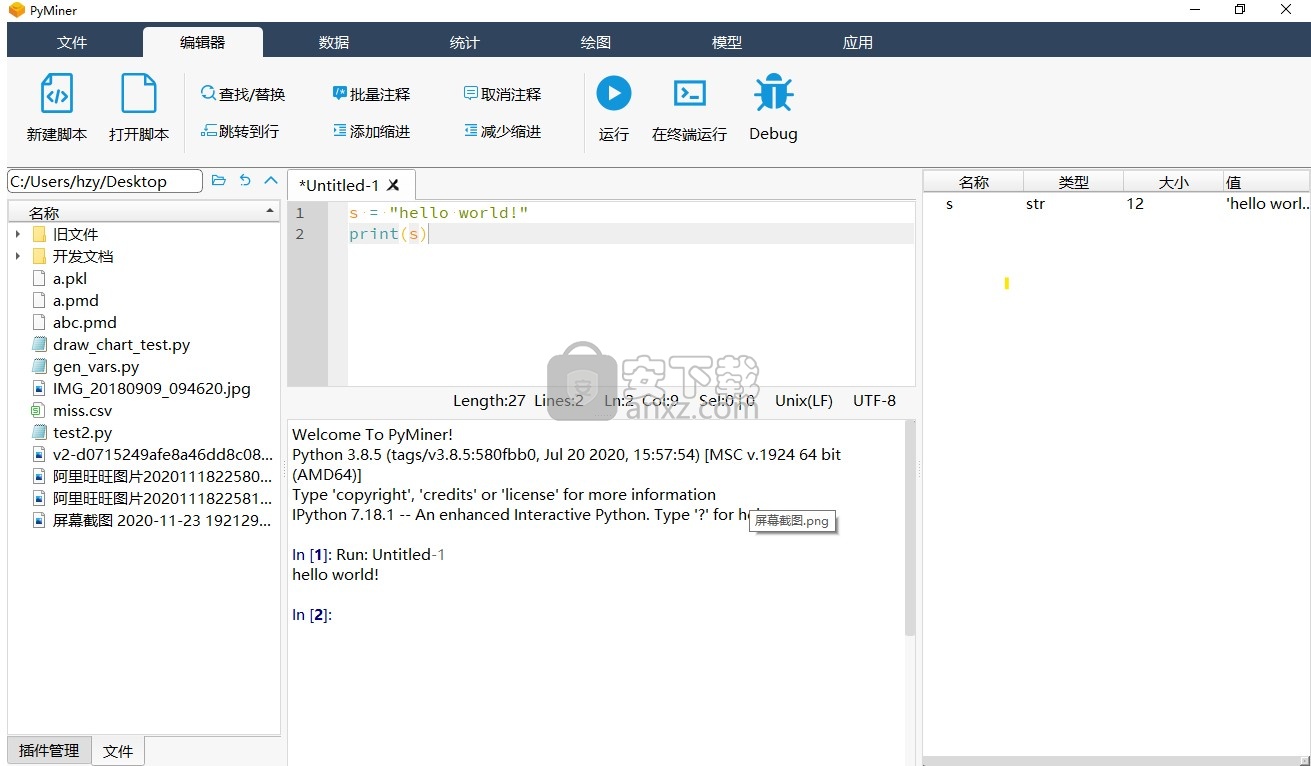This screenshot has width=1311, height=766.
Task: Select miss.csv in file list
Action: [x=83, y=410]
